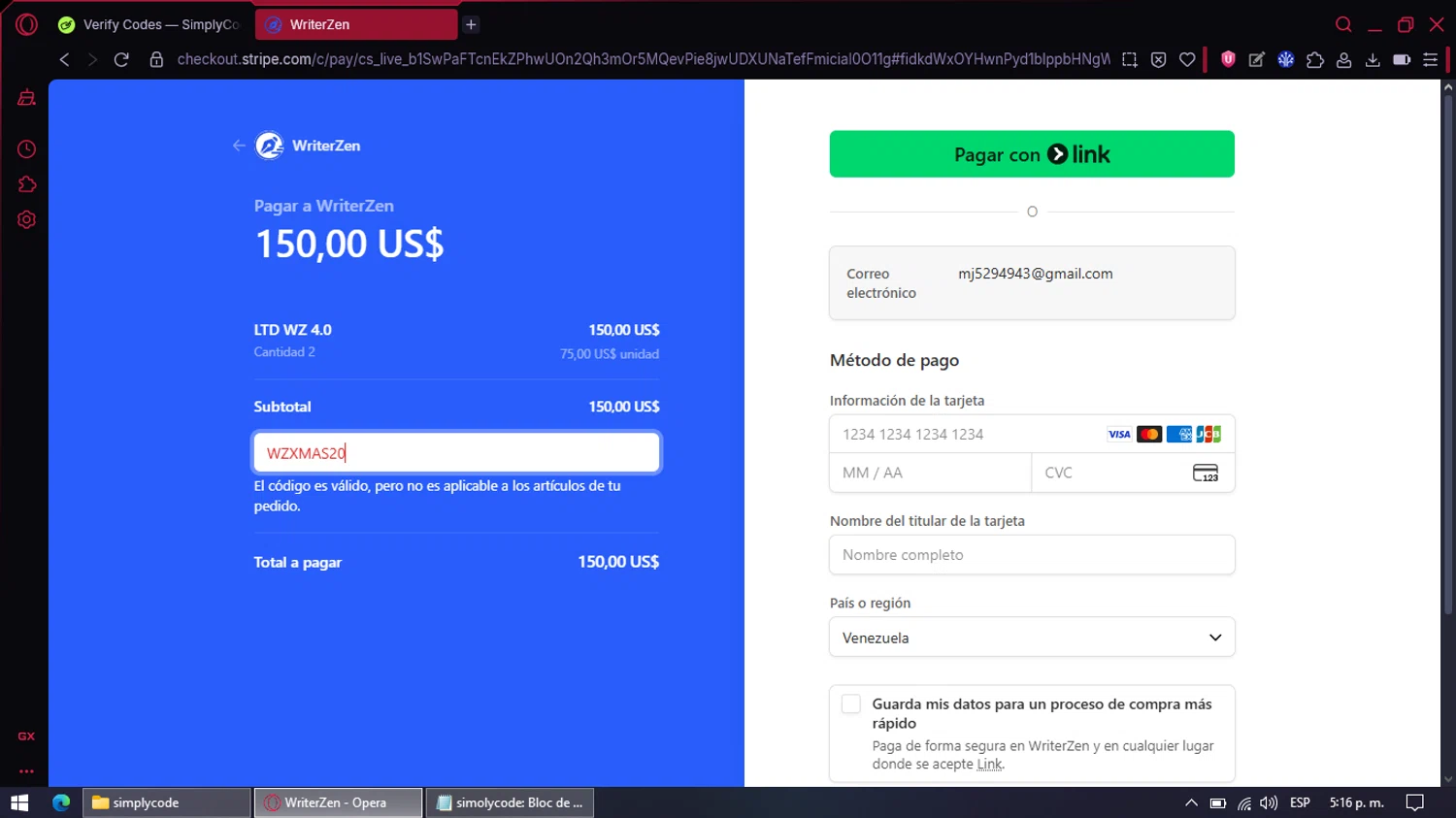1456x818 pixels.
Task: Switch to the WriterZen tab
Action: tap(355, 24)
